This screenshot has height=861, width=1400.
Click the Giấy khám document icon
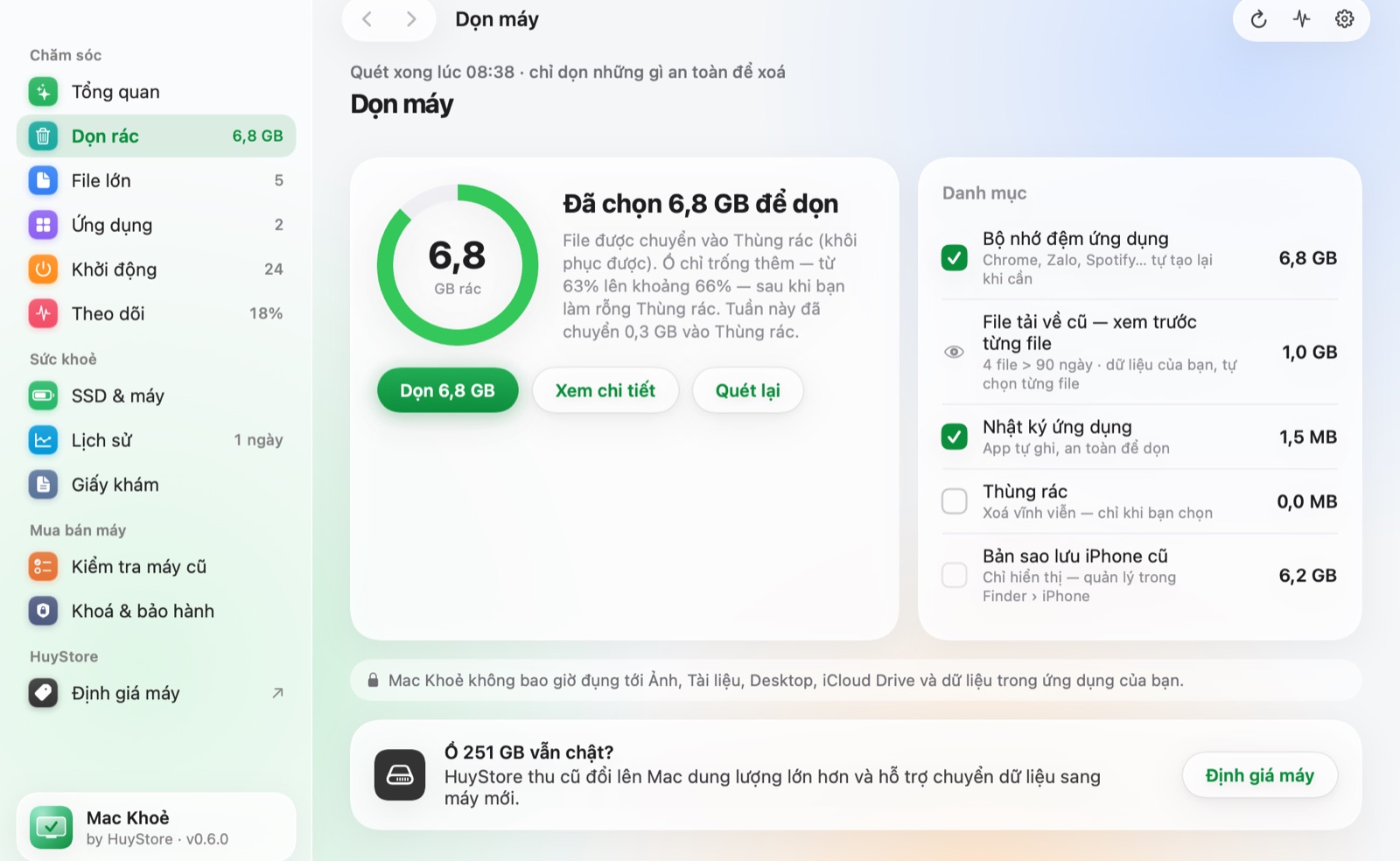43,484
